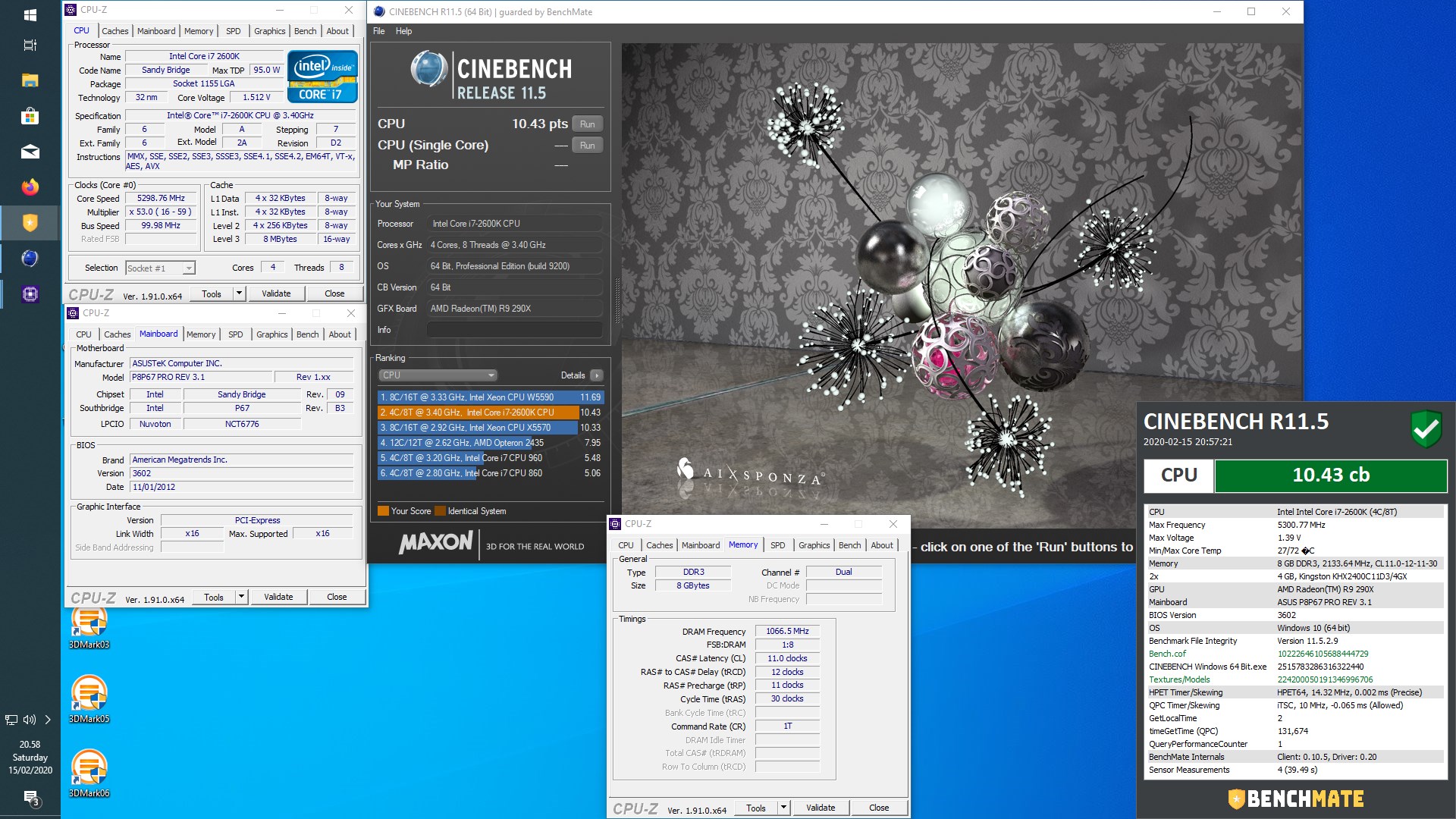Select Xeon W5590 ranking entry
The height and width of the screenshot is (819, 1456).
click(490, 397)
